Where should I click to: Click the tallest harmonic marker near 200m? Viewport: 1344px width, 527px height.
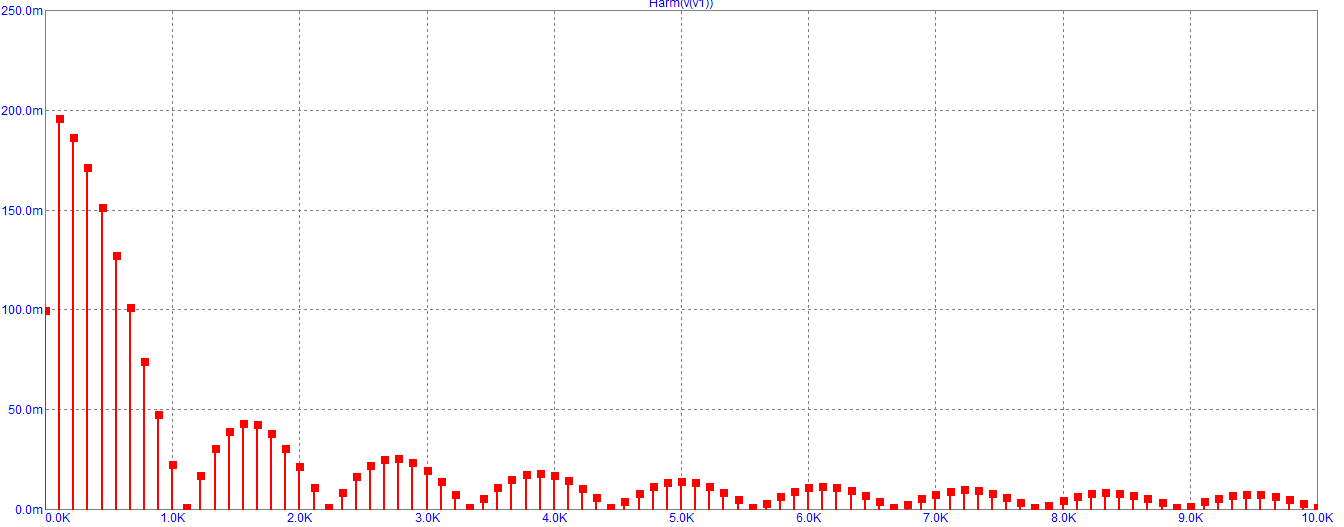(x=60, y=119)
